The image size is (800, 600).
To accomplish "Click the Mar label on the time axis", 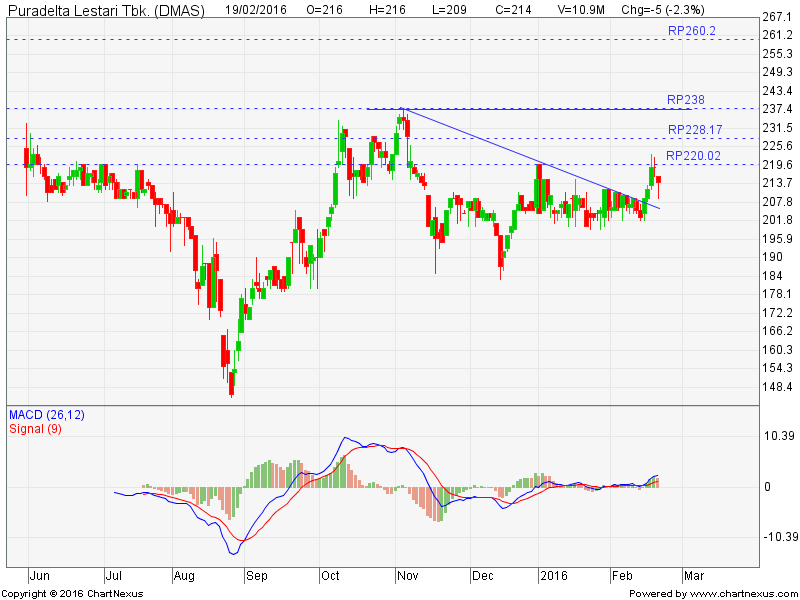I will point(693,576).
